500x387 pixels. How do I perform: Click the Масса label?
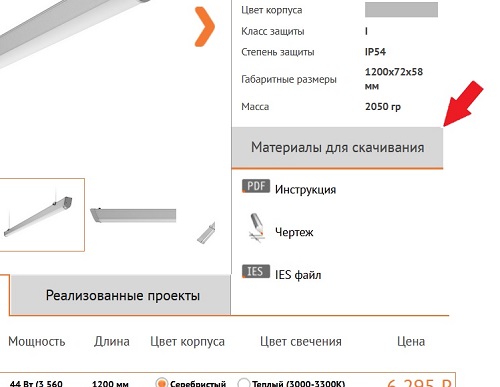(255, 107)
